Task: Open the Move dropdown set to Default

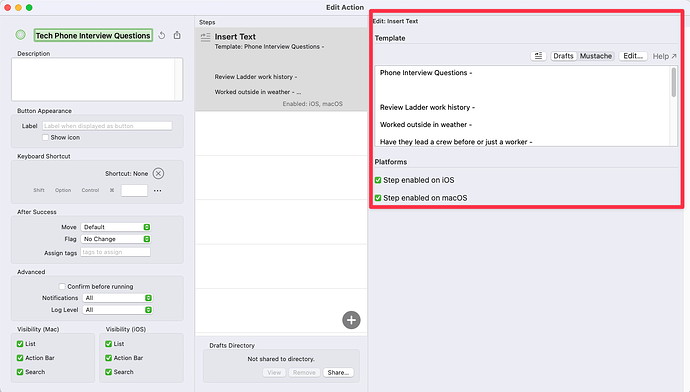Action: click(116, 227)
